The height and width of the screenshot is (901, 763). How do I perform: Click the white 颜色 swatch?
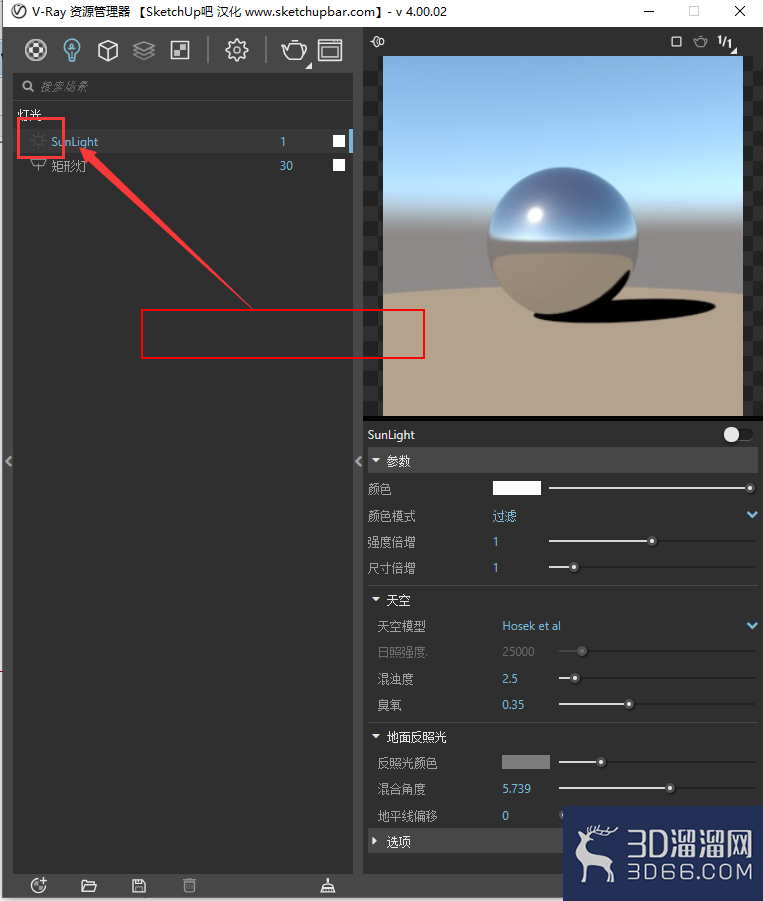(x=517, y=488)
